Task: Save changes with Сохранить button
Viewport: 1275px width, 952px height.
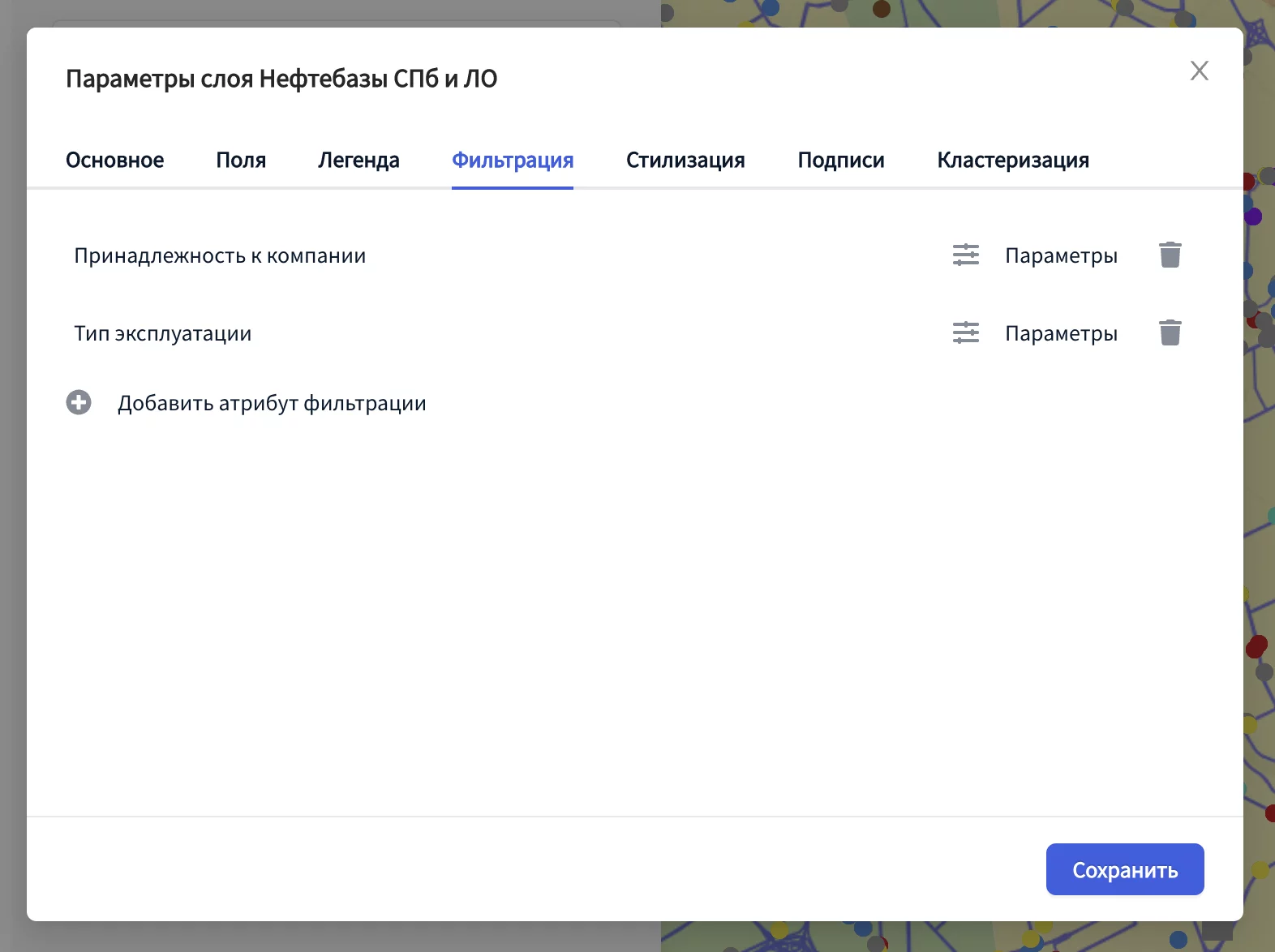Action: (1124, 869)
